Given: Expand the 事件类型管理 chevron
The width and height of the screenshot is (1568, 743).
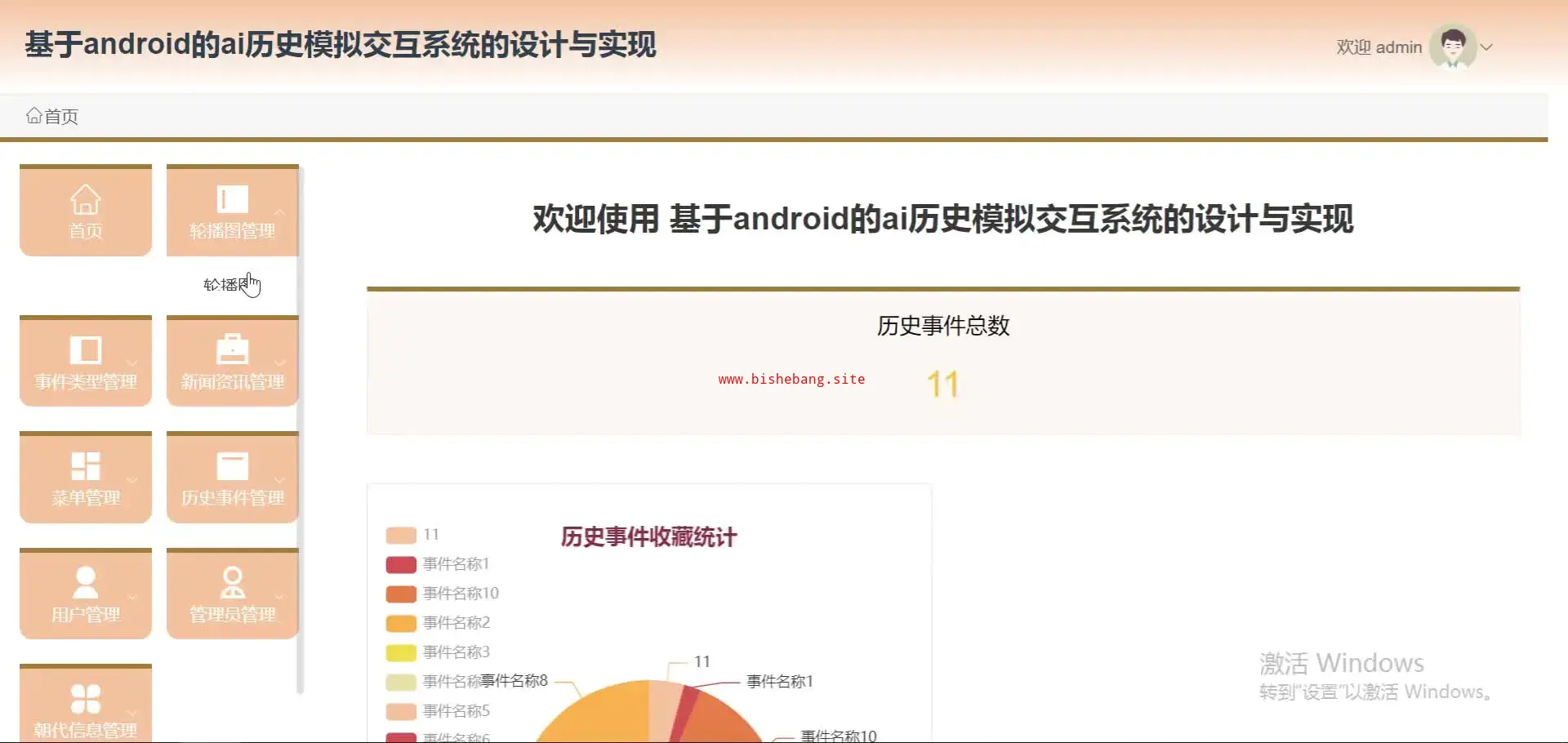Looking at the screenshot, I should point(132,363).
